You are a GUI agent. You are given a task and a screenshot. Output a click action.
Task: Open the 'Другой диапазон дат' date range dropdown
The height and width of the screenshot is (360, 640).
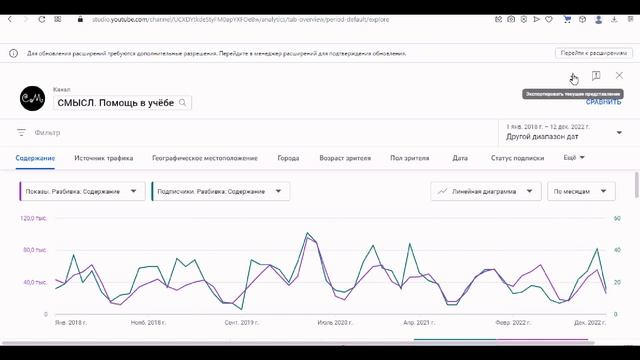pyautogui.click(x=564, y=132)
